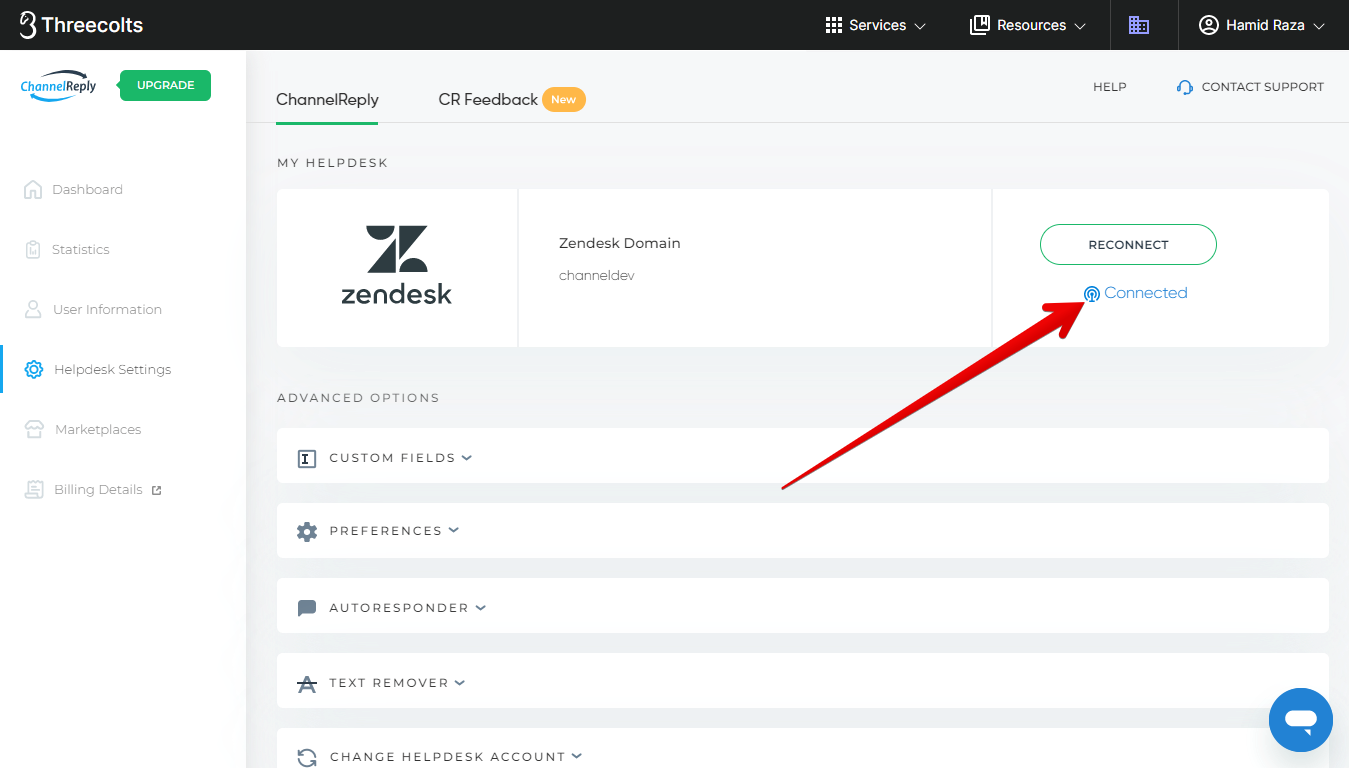Click the My Helpdesk heading

coord(332,162)
